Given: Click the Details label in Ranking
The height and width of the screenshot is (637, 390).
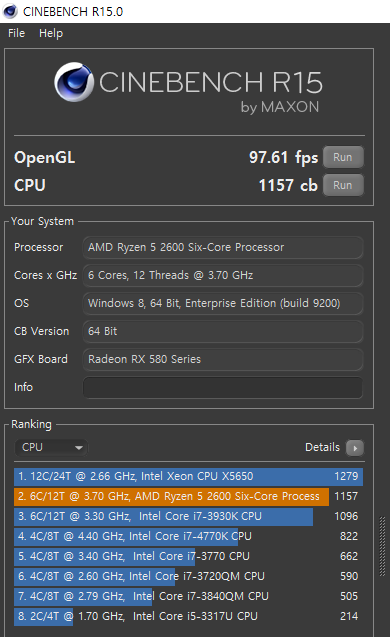Looking at the screenshot, I should coord(322,447).
